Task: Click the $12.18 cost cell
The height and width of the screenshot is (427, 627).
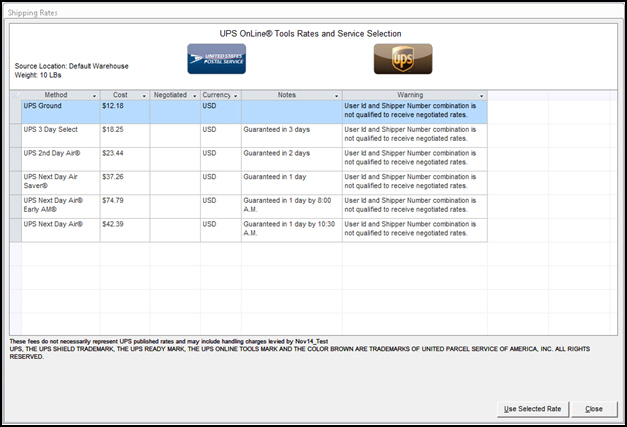Action: 125,112
